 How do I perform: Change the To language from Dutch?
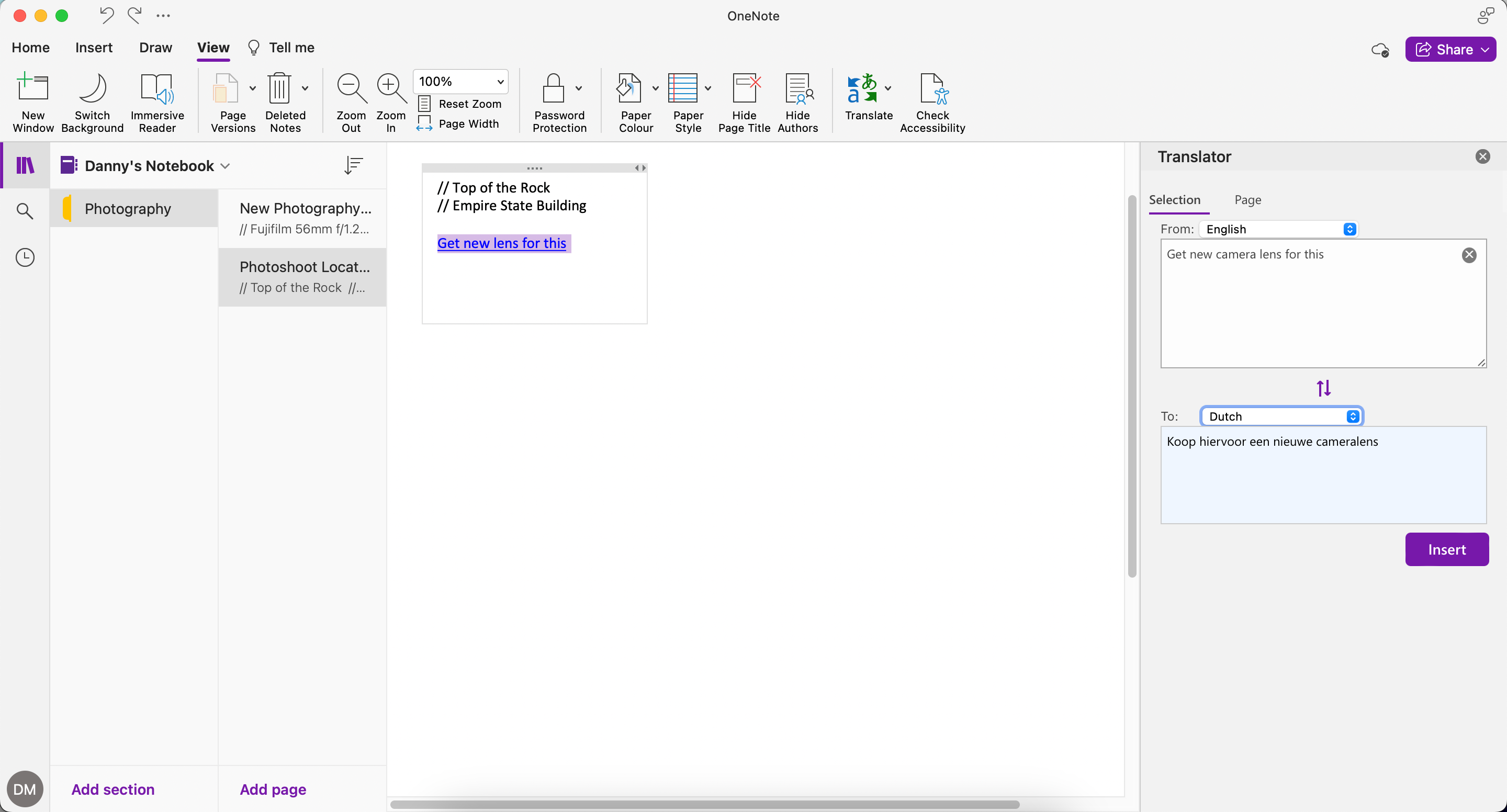[1281, 416]
